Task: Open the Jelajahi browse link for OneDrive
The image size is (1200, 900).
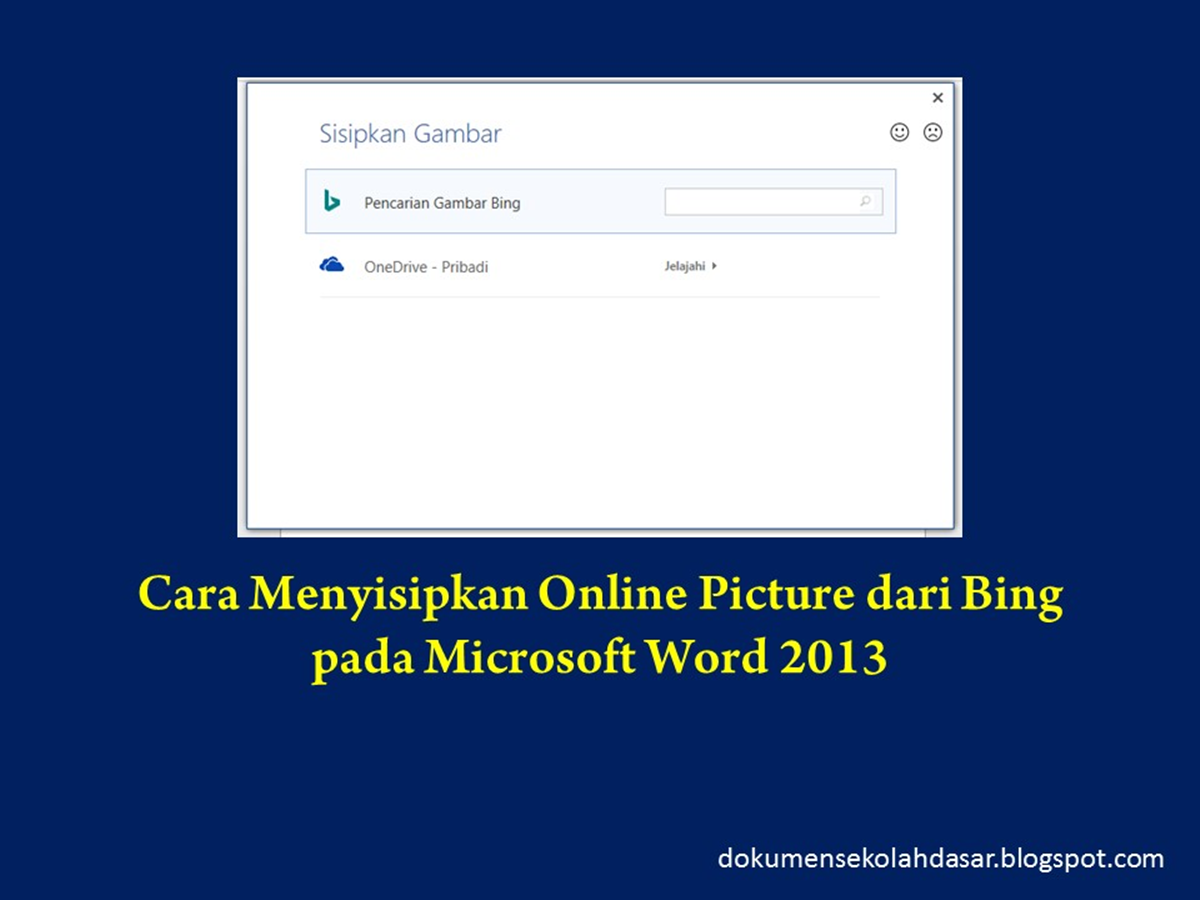Action: click(x=691, y=266)
